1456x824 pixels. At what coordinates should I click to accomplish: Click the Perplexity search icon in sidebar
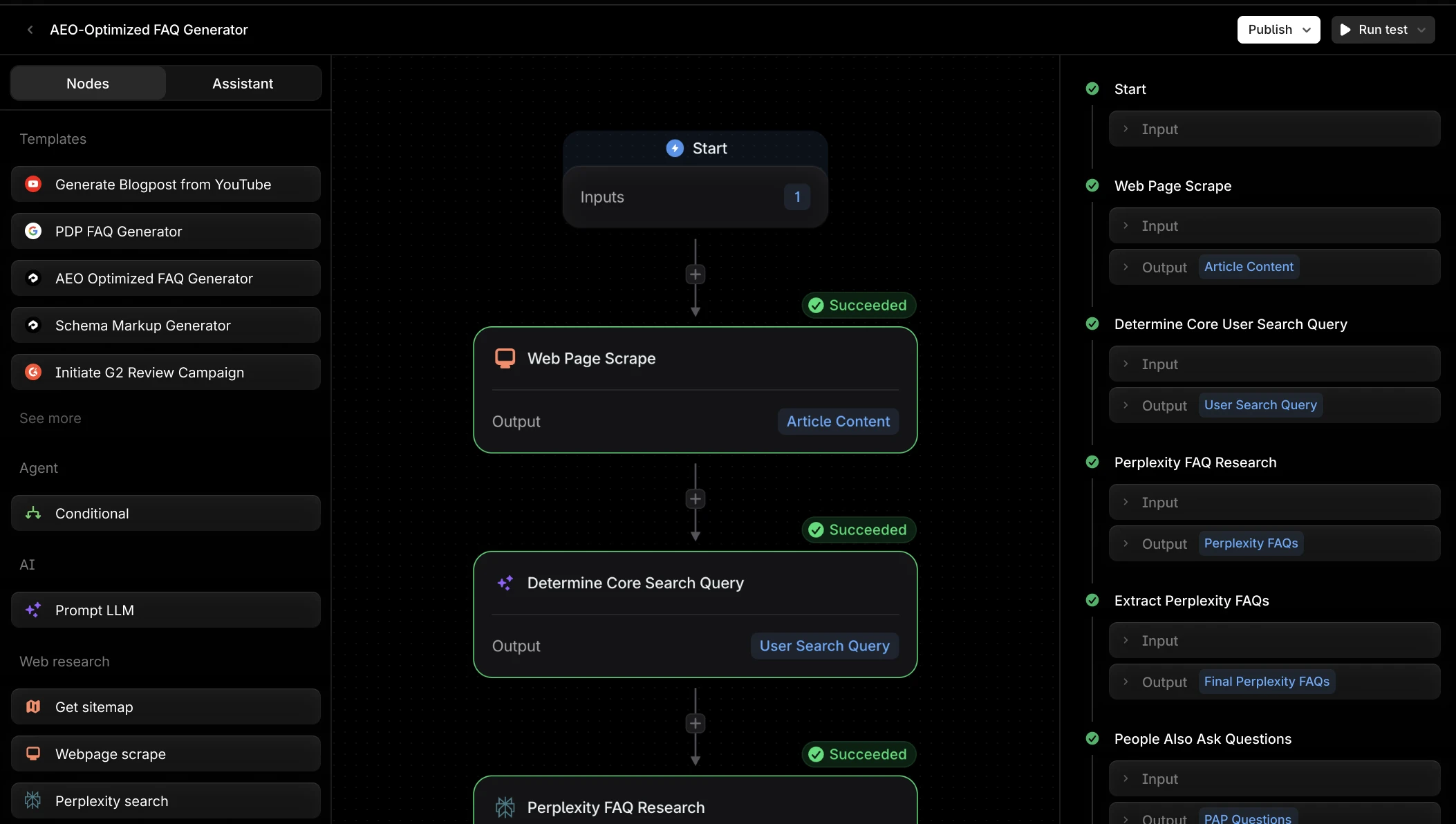pyautogui.click(x=33, y=800)
